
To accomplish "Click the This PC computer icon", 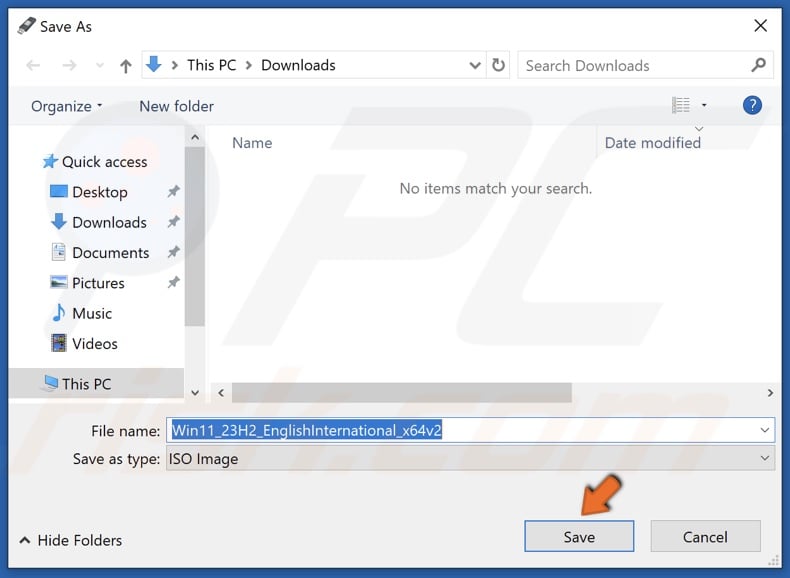I will pos(50,383).
